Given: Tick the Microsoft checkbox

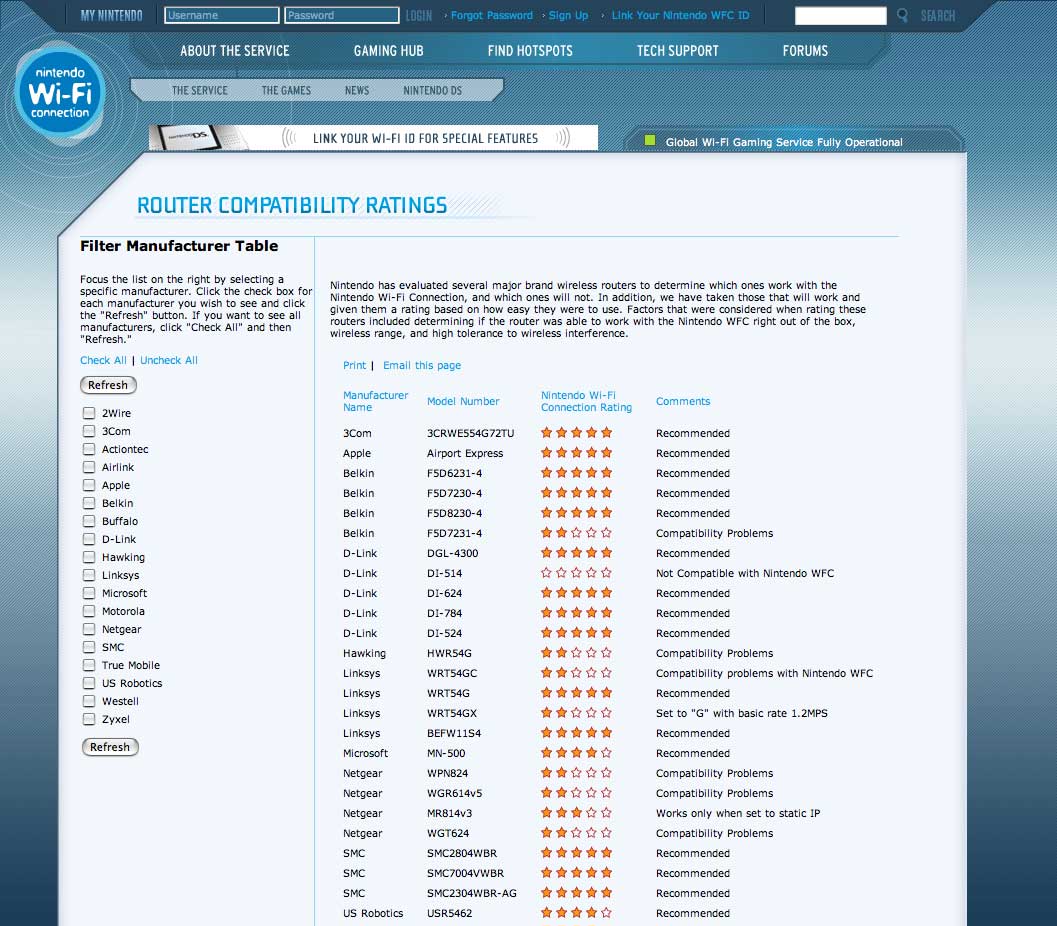Looking at the screenshot, I should [89, 593].
